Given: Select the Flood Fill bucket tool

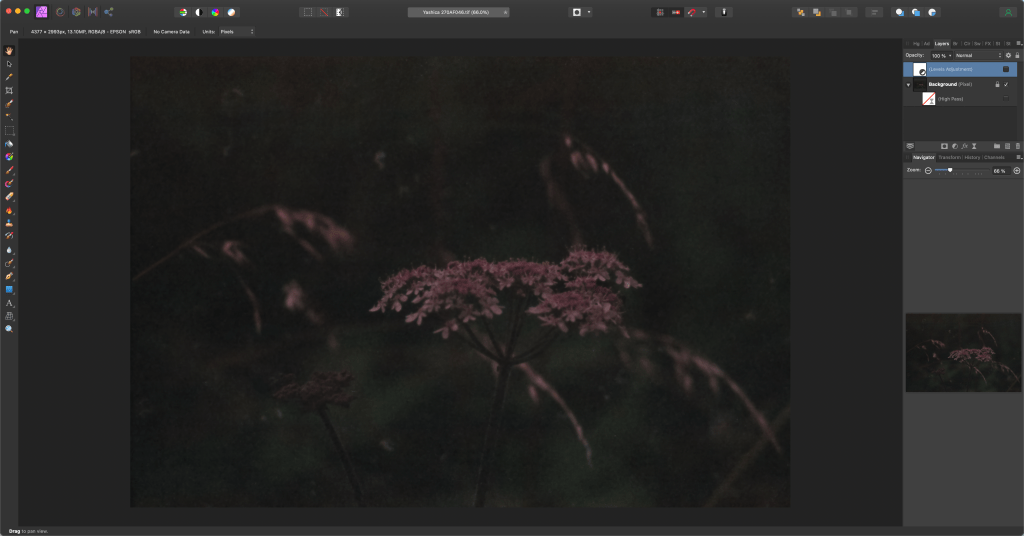Looking at the screenshot, I should [9, 143].
